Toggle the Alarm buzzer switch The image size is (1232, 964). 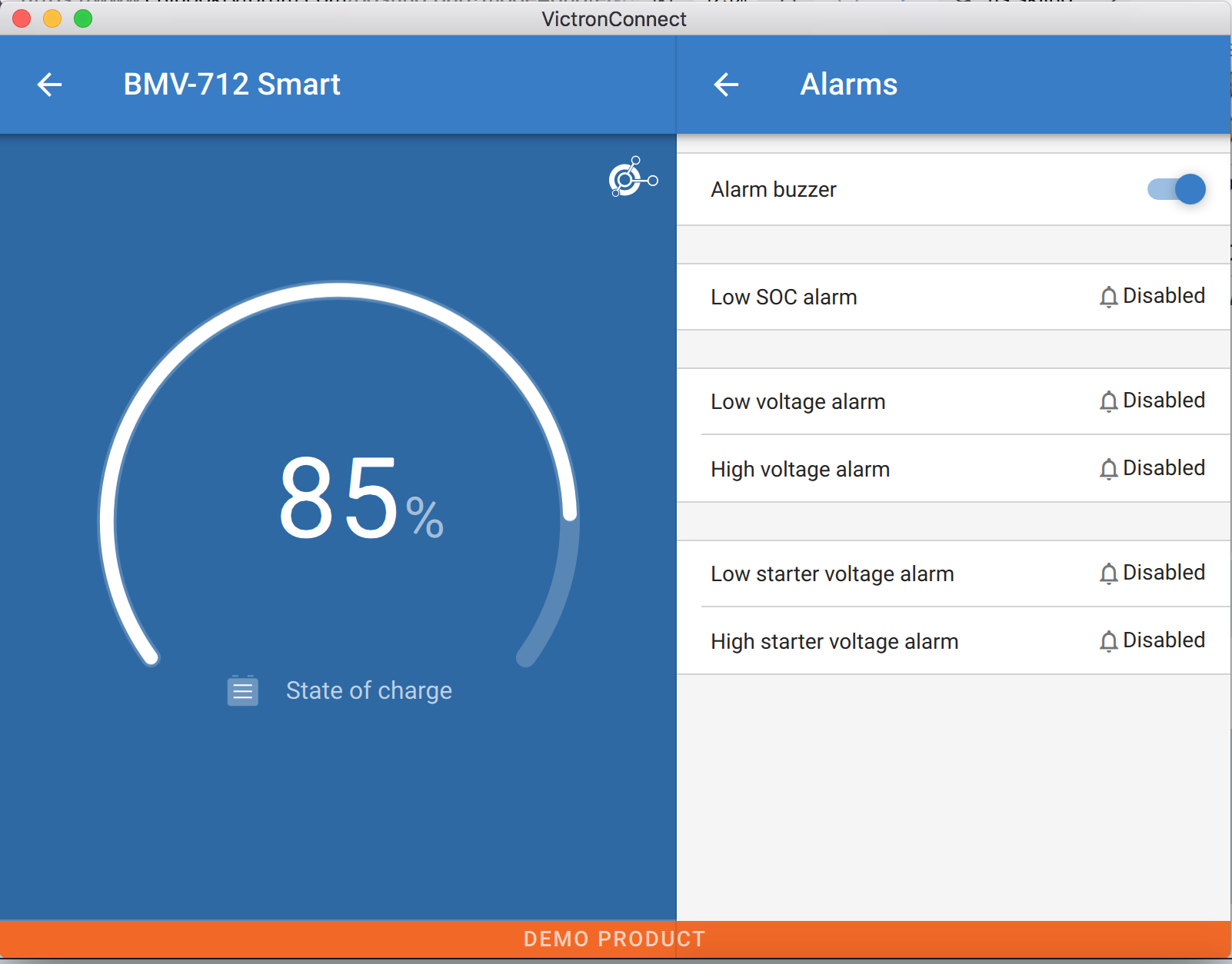tap(1177, 189)
